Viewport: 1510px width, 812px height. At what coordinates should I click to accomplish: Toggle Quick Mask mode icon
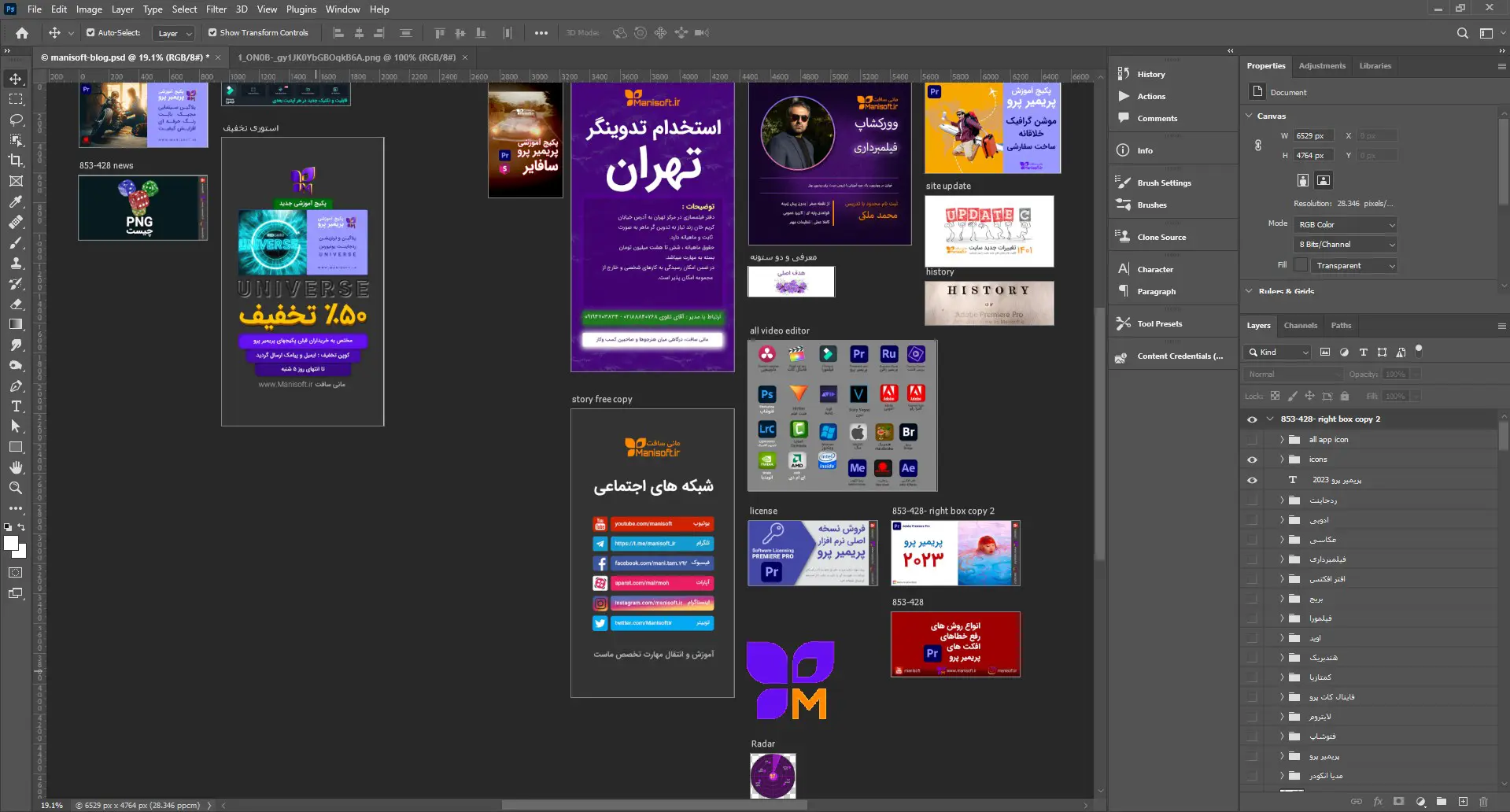click(x=16, y=573)
